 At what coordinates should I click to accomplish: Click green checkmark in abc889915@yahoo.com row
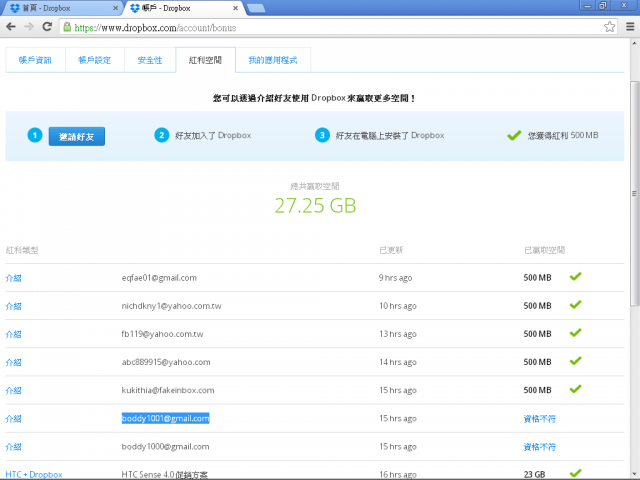[x=576, y=361]
